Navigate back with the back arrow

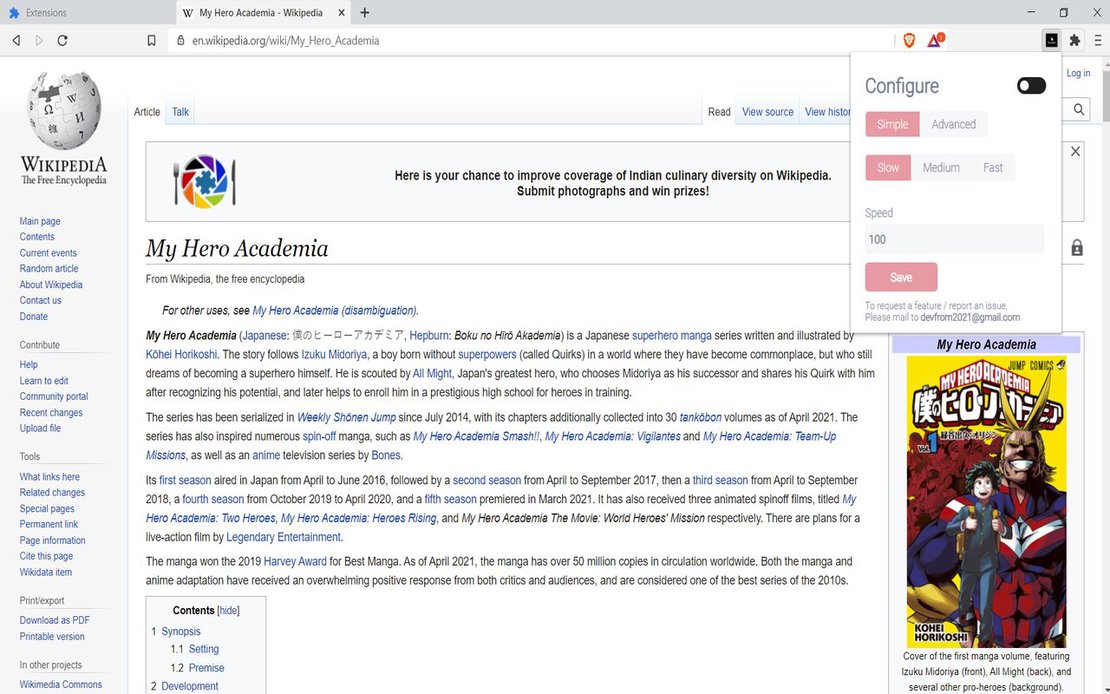pyautogui.click(x=15, y=40)
